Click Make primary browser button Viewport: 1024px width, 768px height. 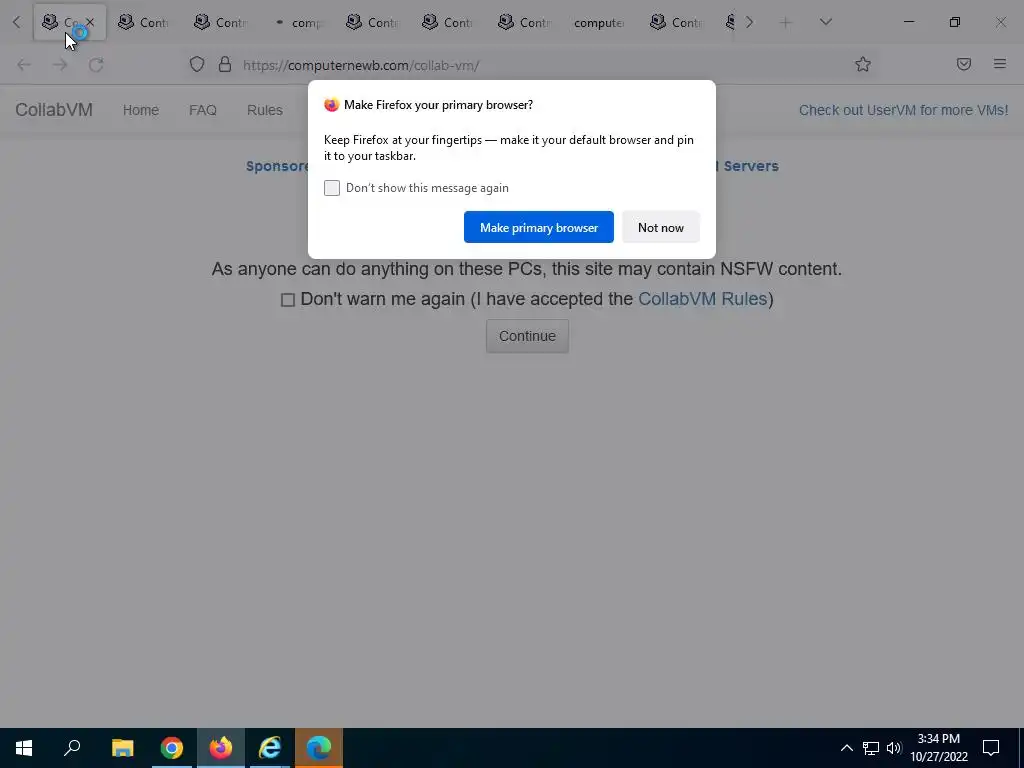point(539,227)
